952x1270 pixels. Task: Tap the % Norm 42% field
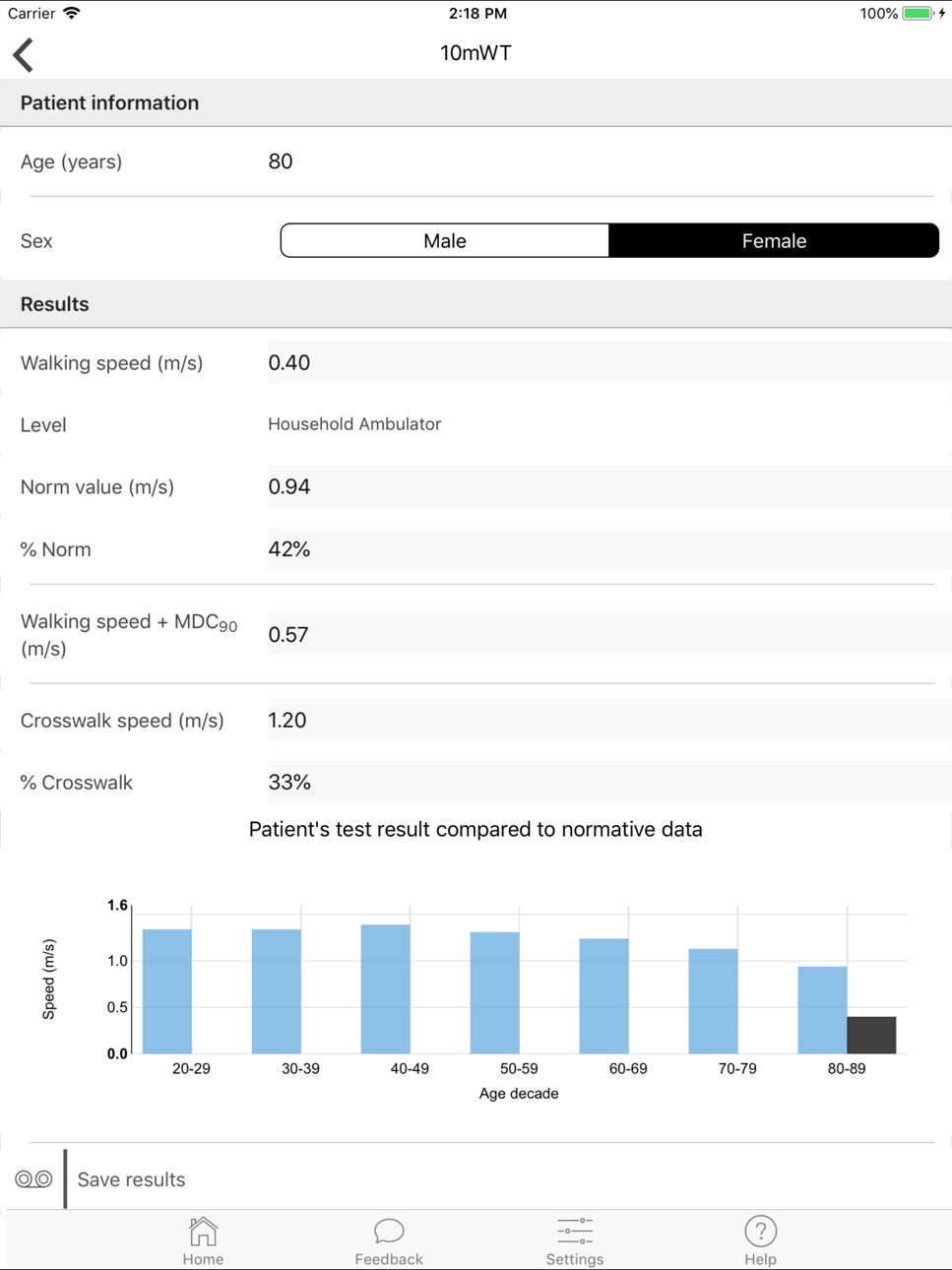[x=609, y=549]
